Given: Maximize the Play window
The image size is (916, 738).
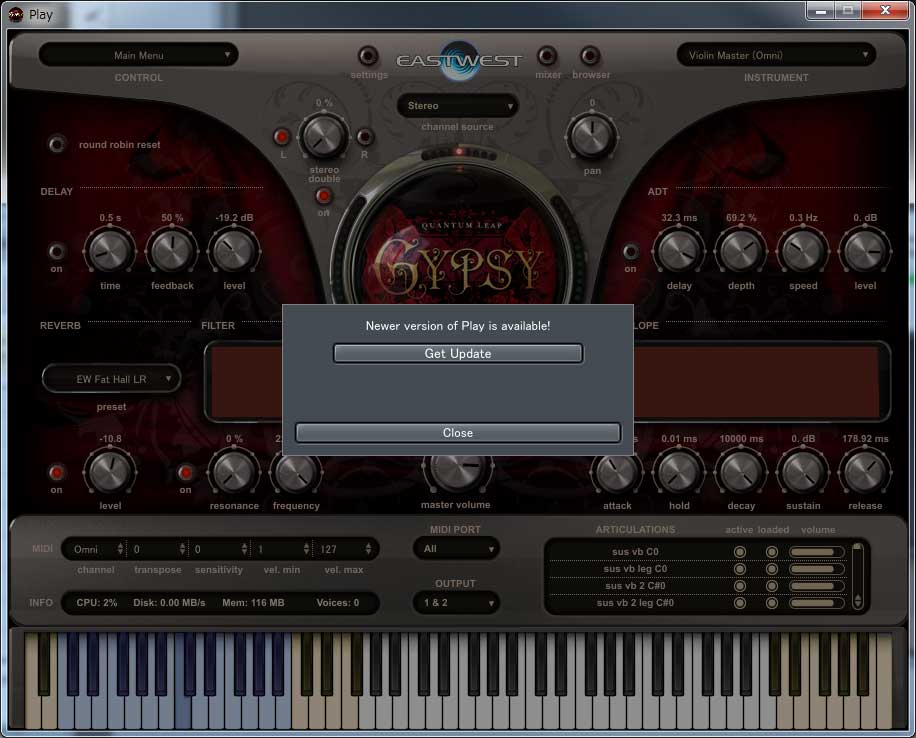Looking at the screenshot, I should point(847,11).
